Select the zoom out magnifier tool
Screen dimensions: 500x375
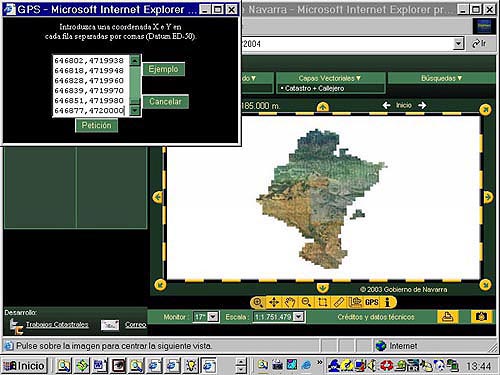coord(306,302)
